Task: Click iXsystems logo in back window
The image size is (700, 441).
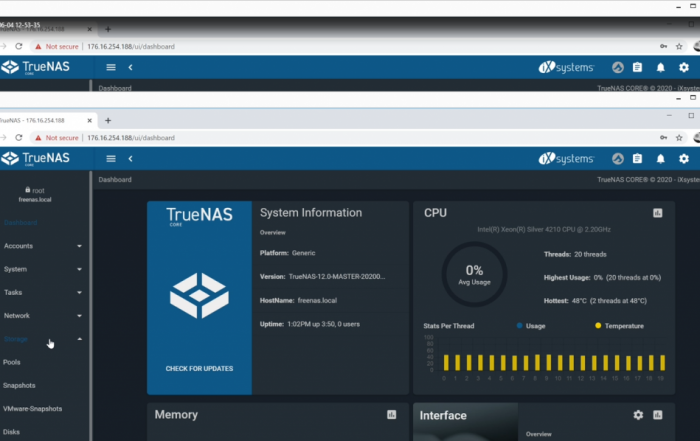Action: click(566, 67)
